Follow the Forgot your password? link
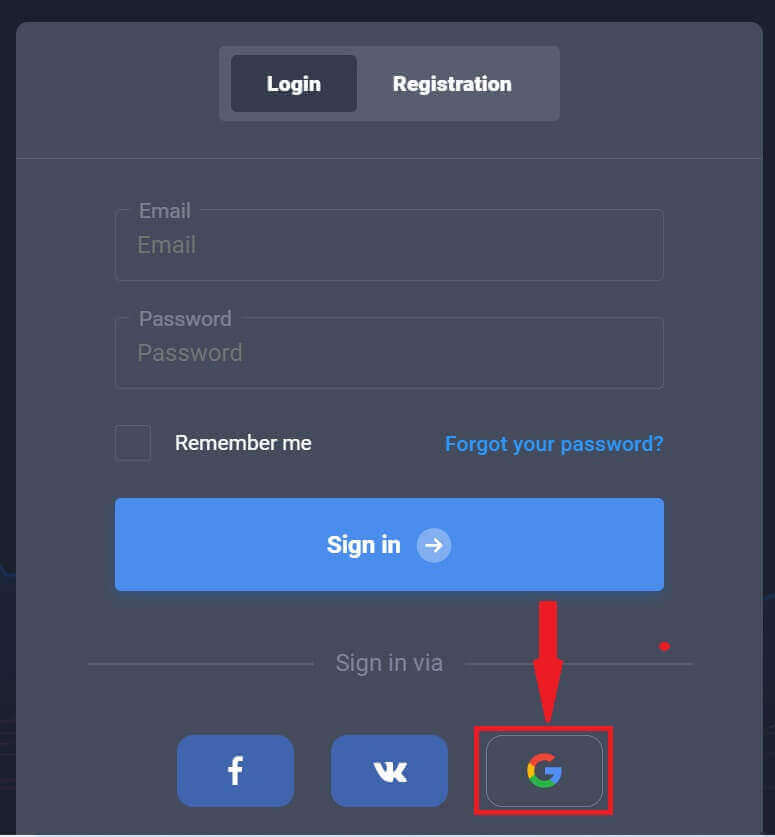Image resolution: width=775 pixels, height=837 pixels. point(554,444)
